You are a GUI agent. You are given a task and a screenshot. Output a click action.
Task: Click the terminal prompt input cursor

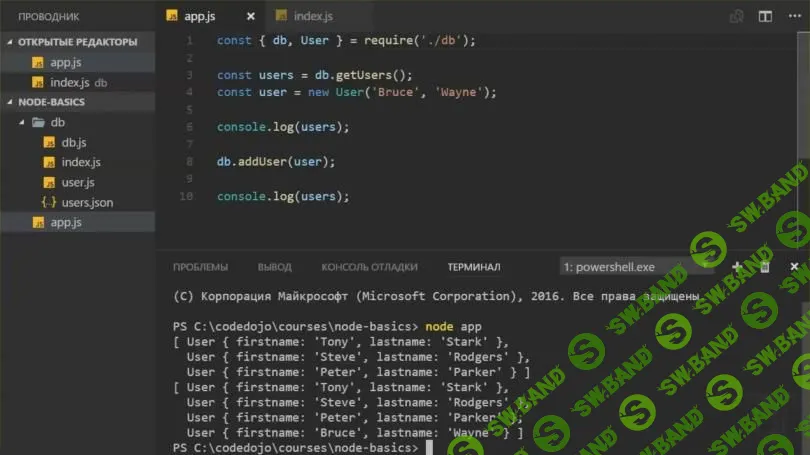point(429,448)
